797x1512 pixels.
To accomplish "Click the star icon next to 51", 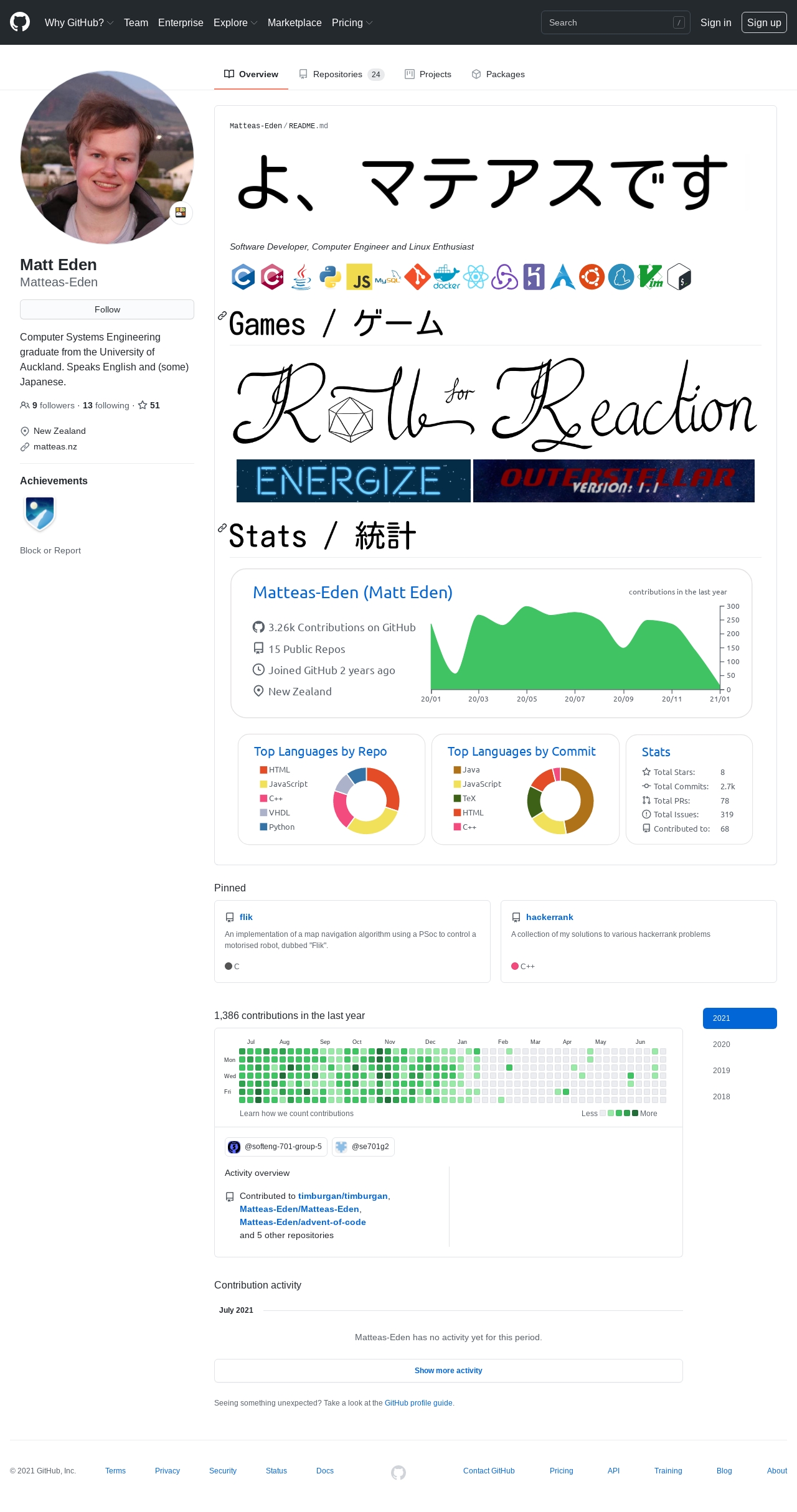I will tap(143, 405).
